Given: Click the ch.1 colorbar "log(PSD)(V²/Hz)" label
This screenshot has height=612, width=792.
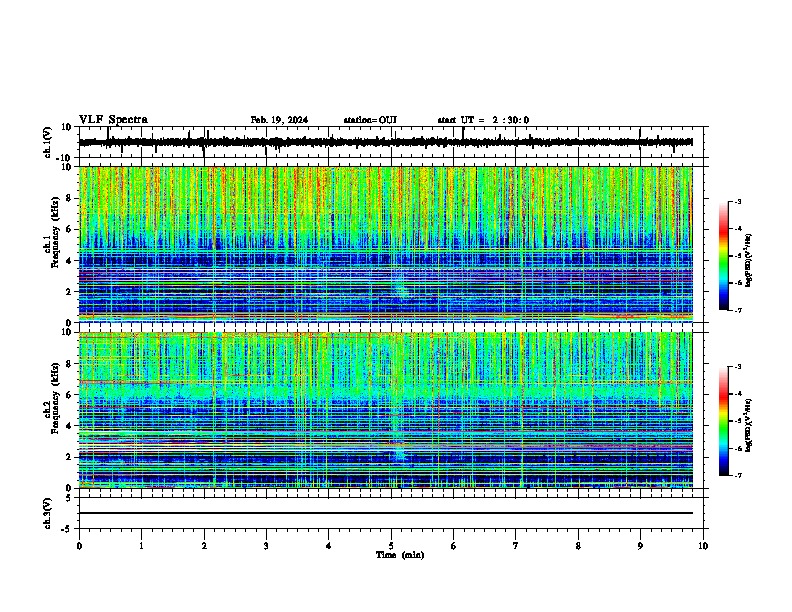Looking at the screenshot, I should 748,260.
